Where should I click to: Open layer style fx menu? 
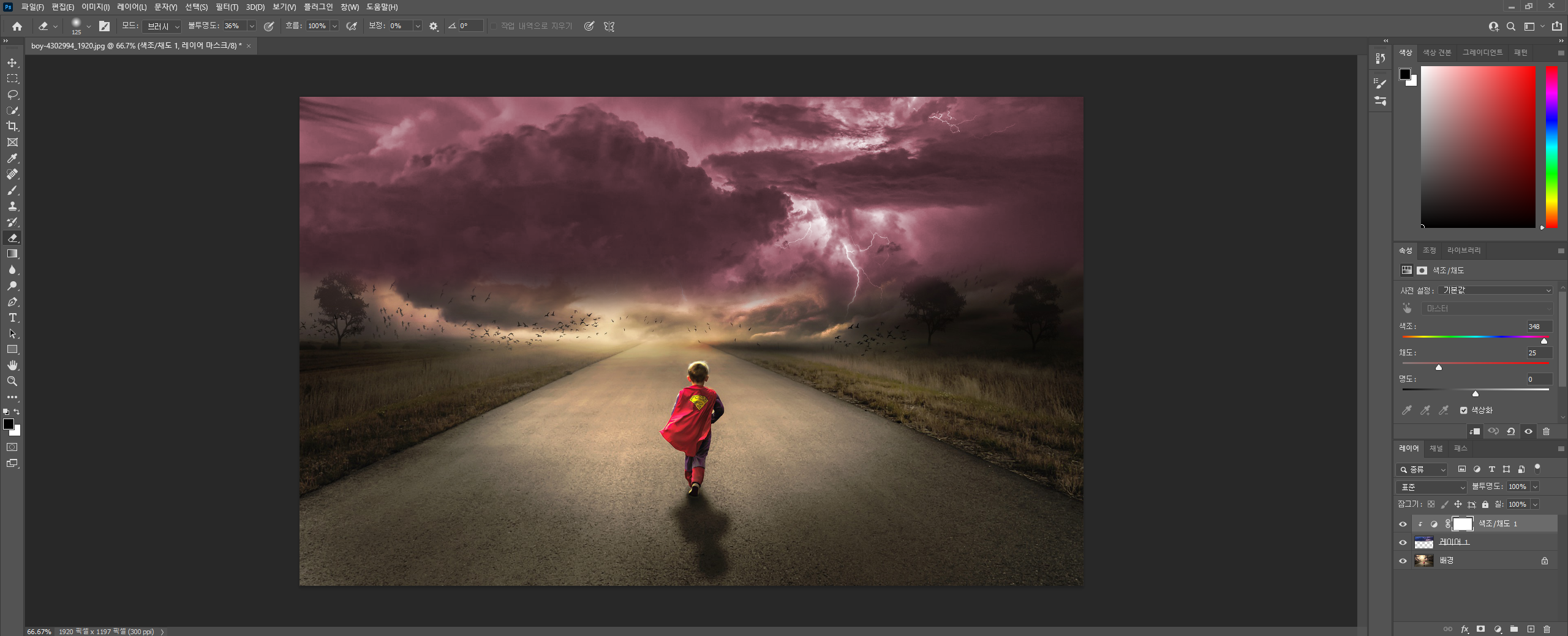1464,629
